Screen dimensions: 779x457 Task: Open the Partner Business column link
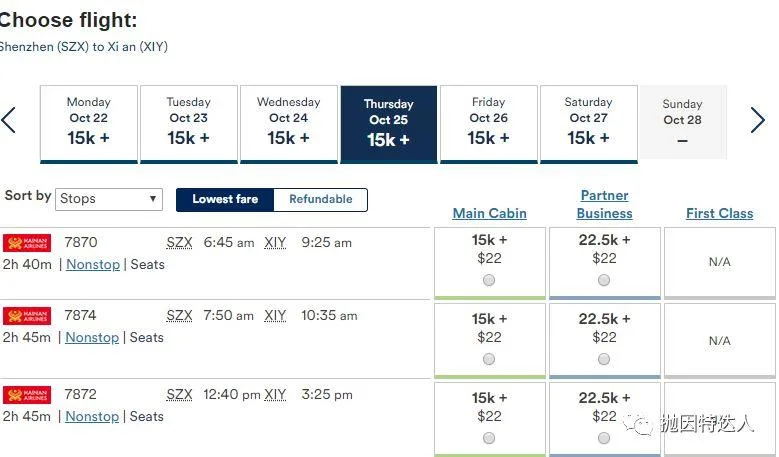pos(604,204)
